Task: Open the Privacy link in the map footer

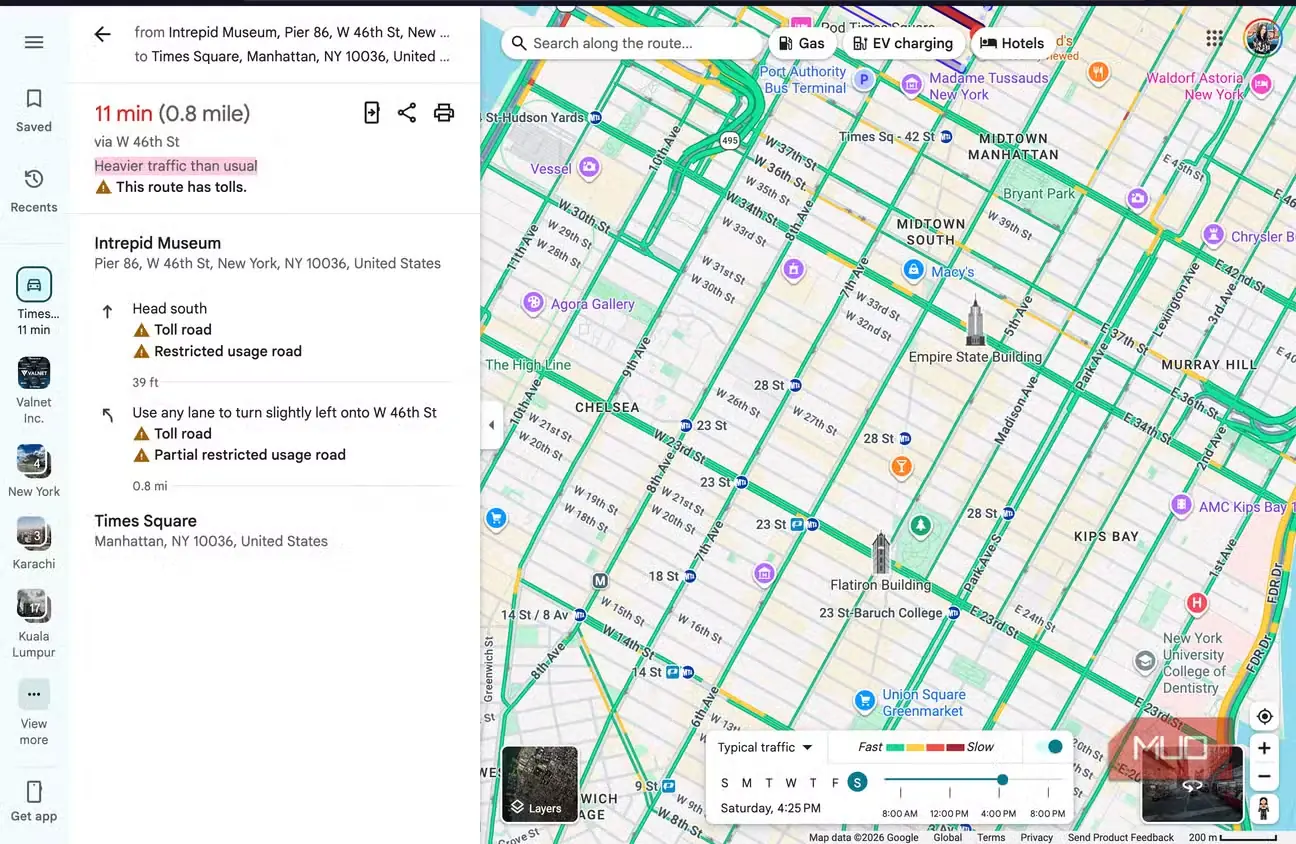Action: [1036, 838]
